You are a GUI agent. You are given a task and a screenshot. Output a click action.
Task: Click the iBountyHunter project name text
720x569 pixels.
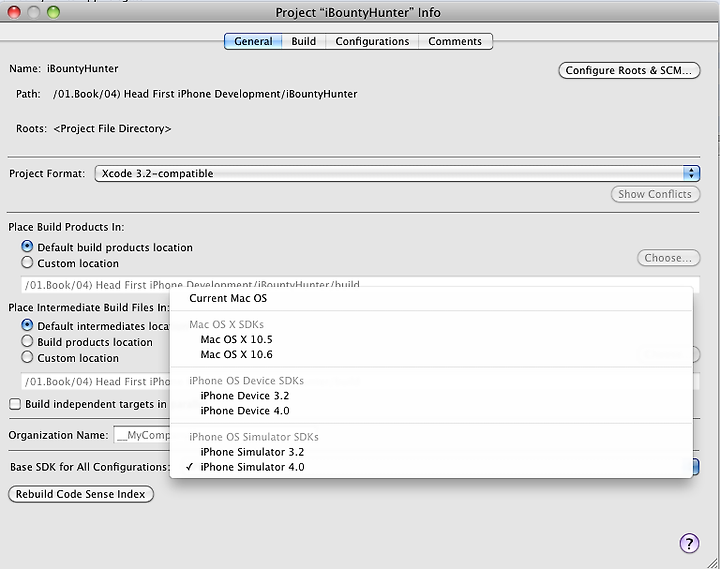tap(83, 69)
